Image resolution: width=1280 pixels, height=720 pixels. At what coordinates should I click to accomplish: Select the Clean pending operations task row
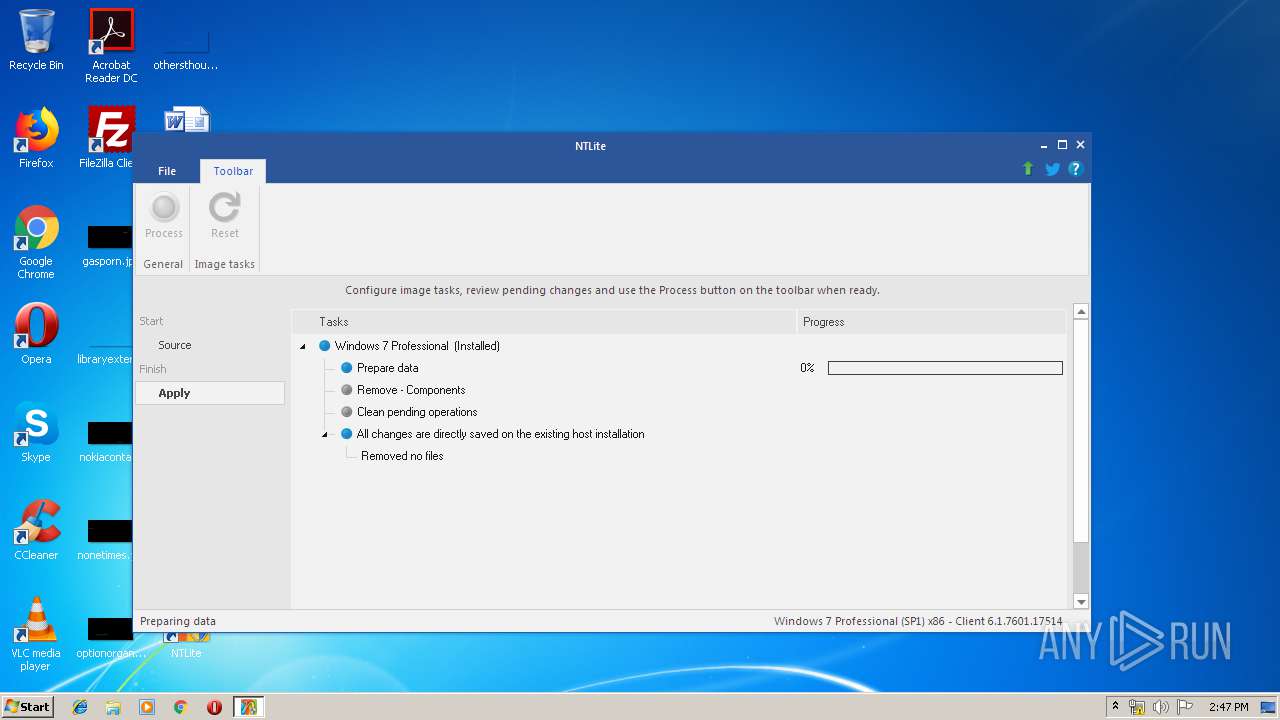[417, 412]
